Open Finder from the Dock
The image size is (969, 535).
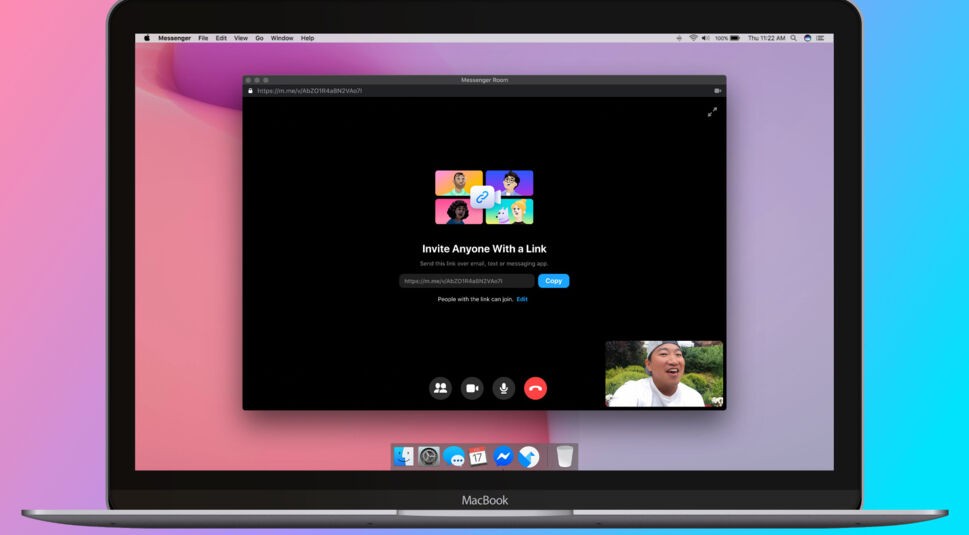pos(404,457)
